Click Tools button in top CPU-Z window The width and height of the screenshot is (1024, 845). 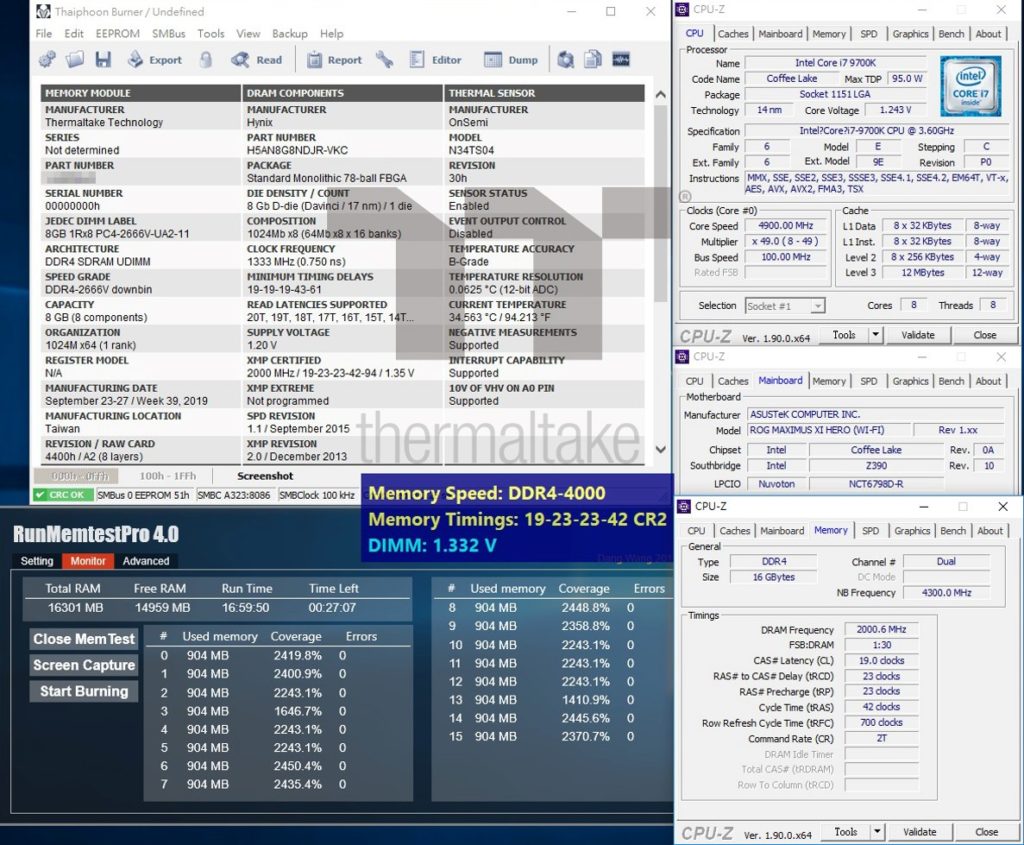pos(844,335)
